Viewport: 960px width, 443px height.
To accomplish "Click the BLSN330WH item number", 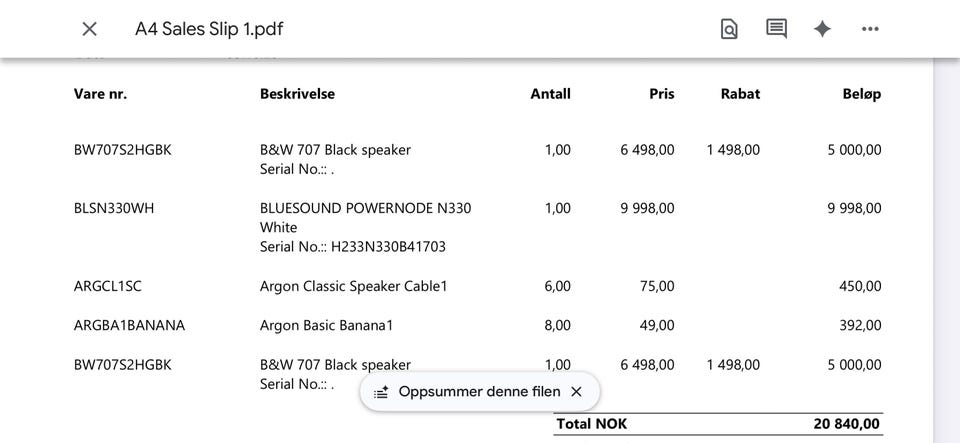I will pos(114,208).
